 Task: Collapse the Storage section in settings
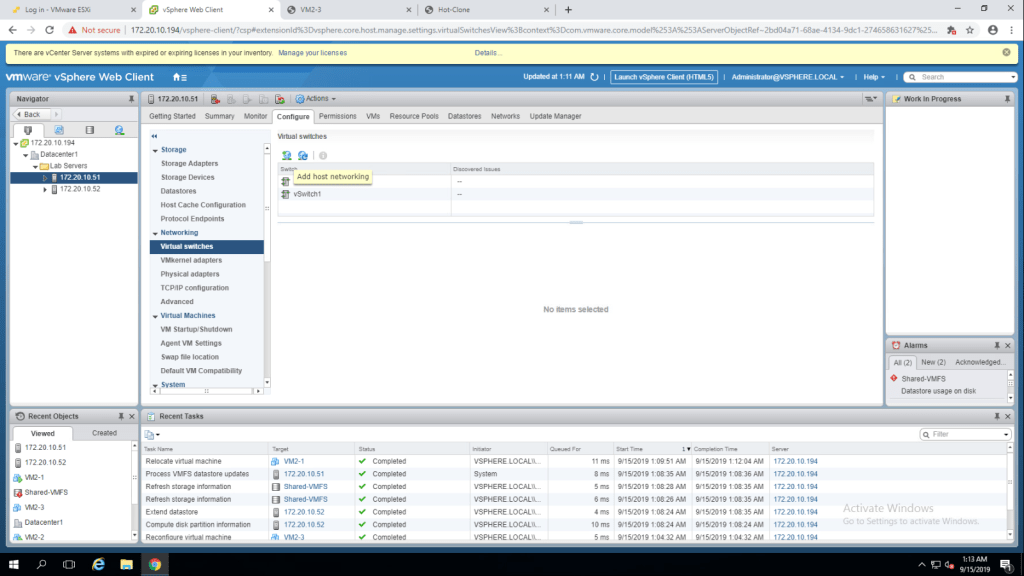tap(155, 150)
